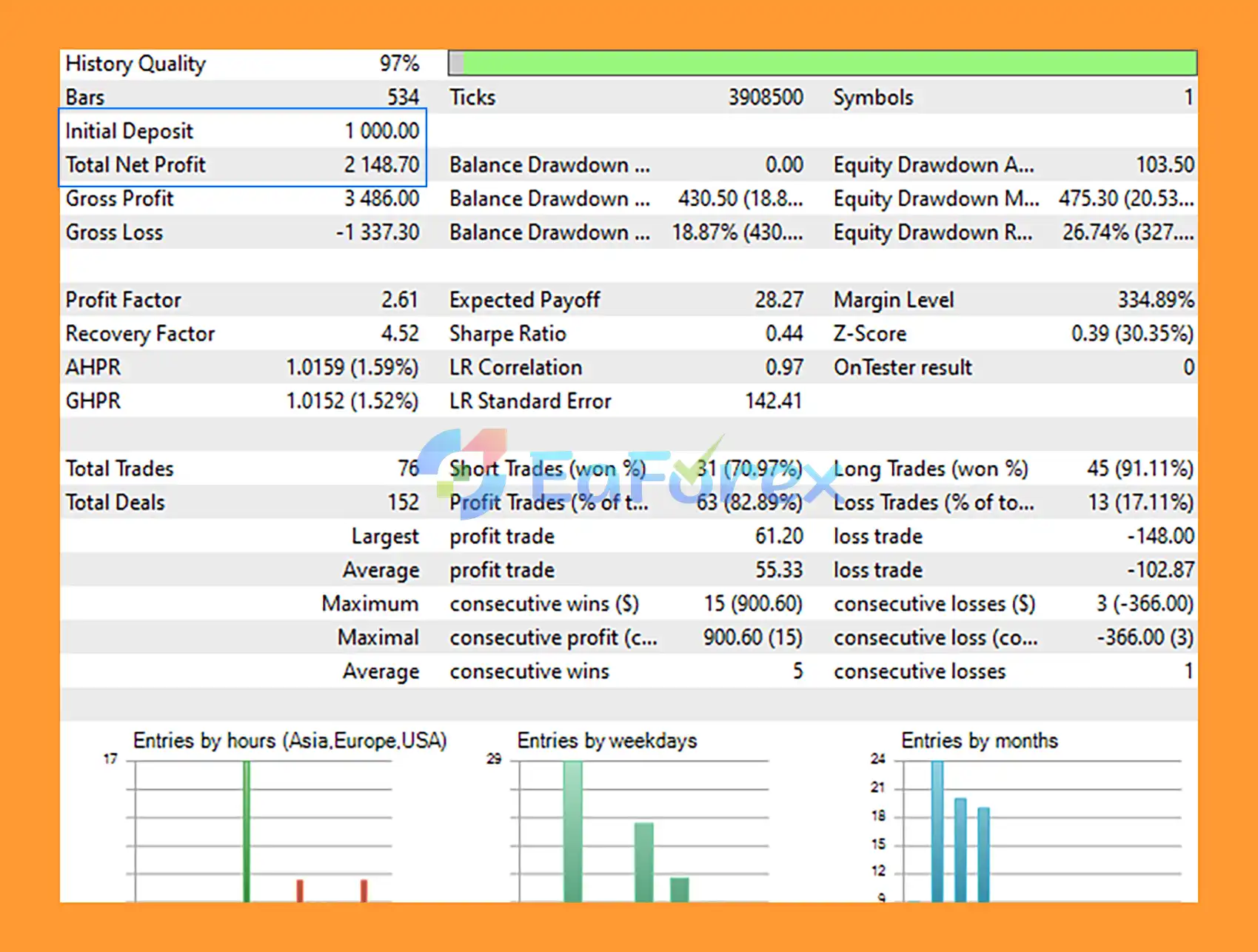Select Equity Drawdown value 26.74%

point(1128,232)
